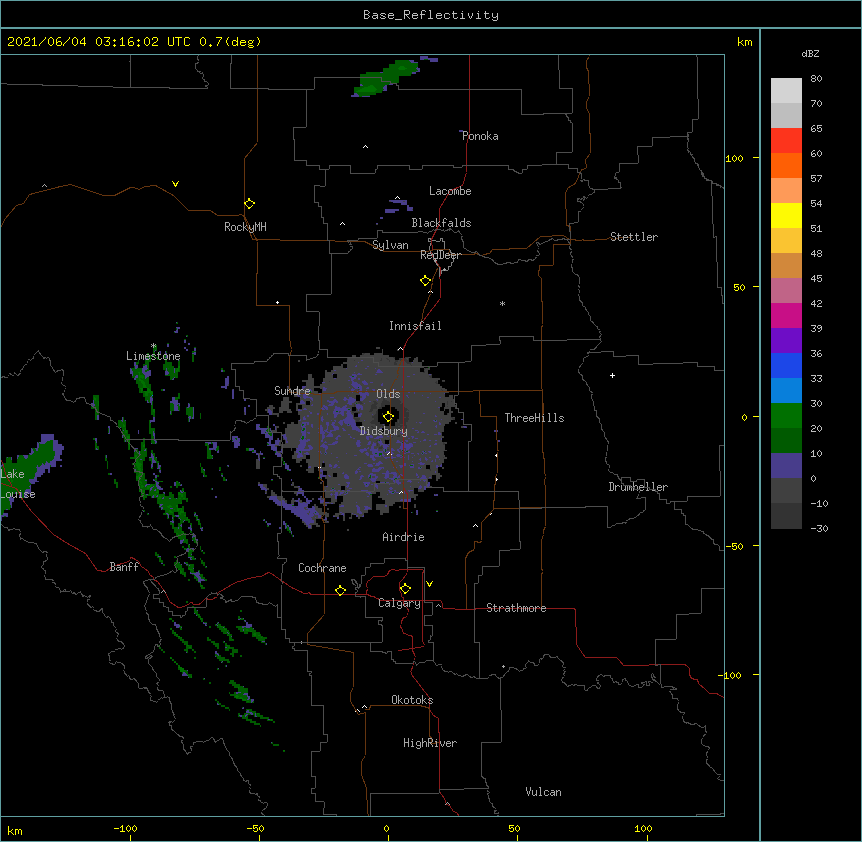Select the Vulcan label
This screenshot has width=862, height=842.
tap(543, 792)
